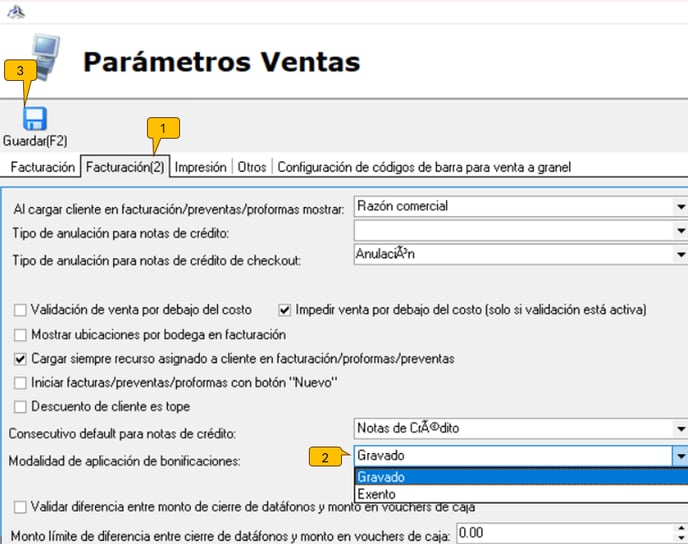The height and width of the screenshot is (544, 688).
Task: Click label Al cargar cliente en facturación mostrar
Action: click(x=179, y=209)
